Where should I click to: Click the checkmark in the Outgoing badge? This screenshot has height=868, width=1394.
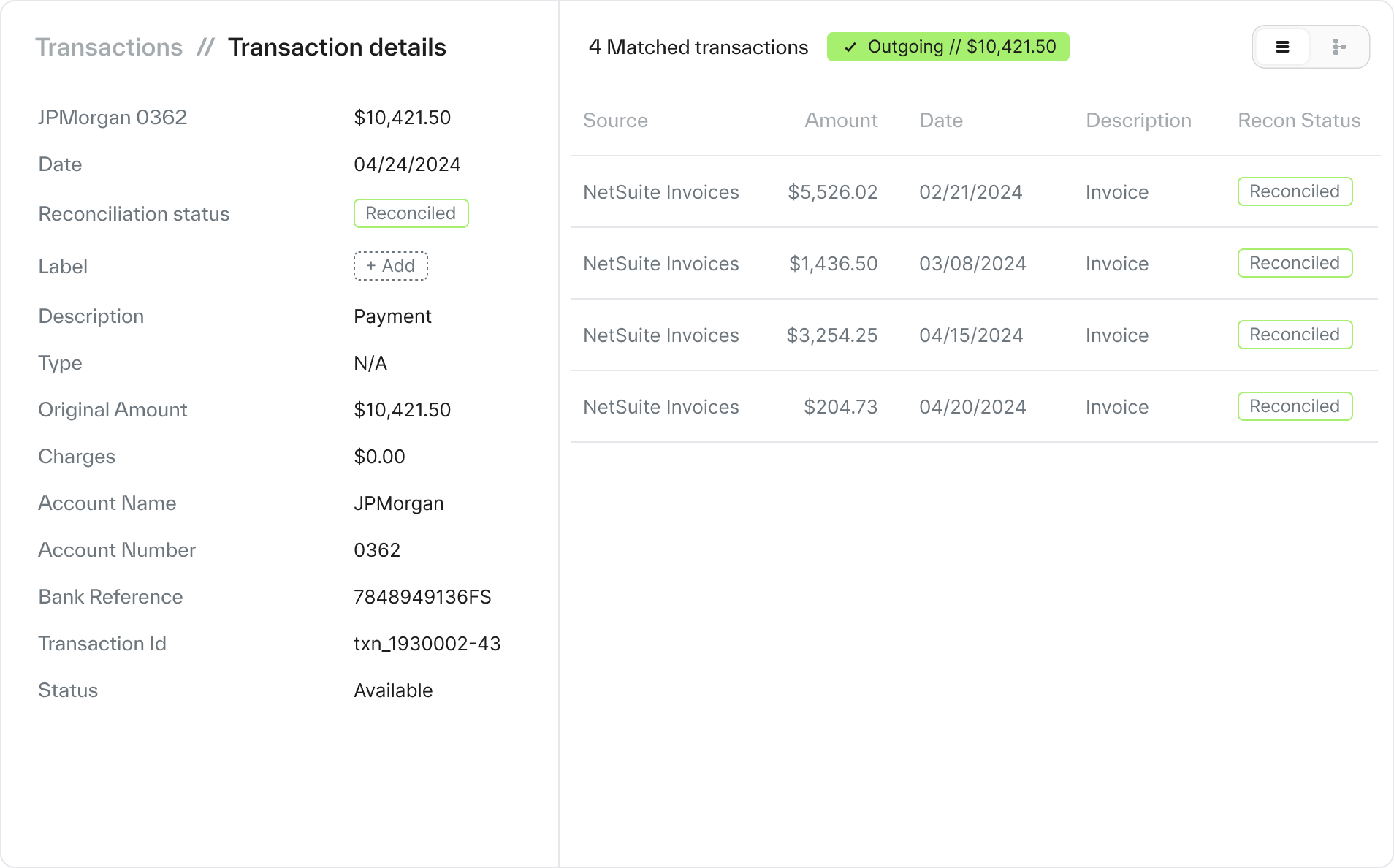point(850,47)
